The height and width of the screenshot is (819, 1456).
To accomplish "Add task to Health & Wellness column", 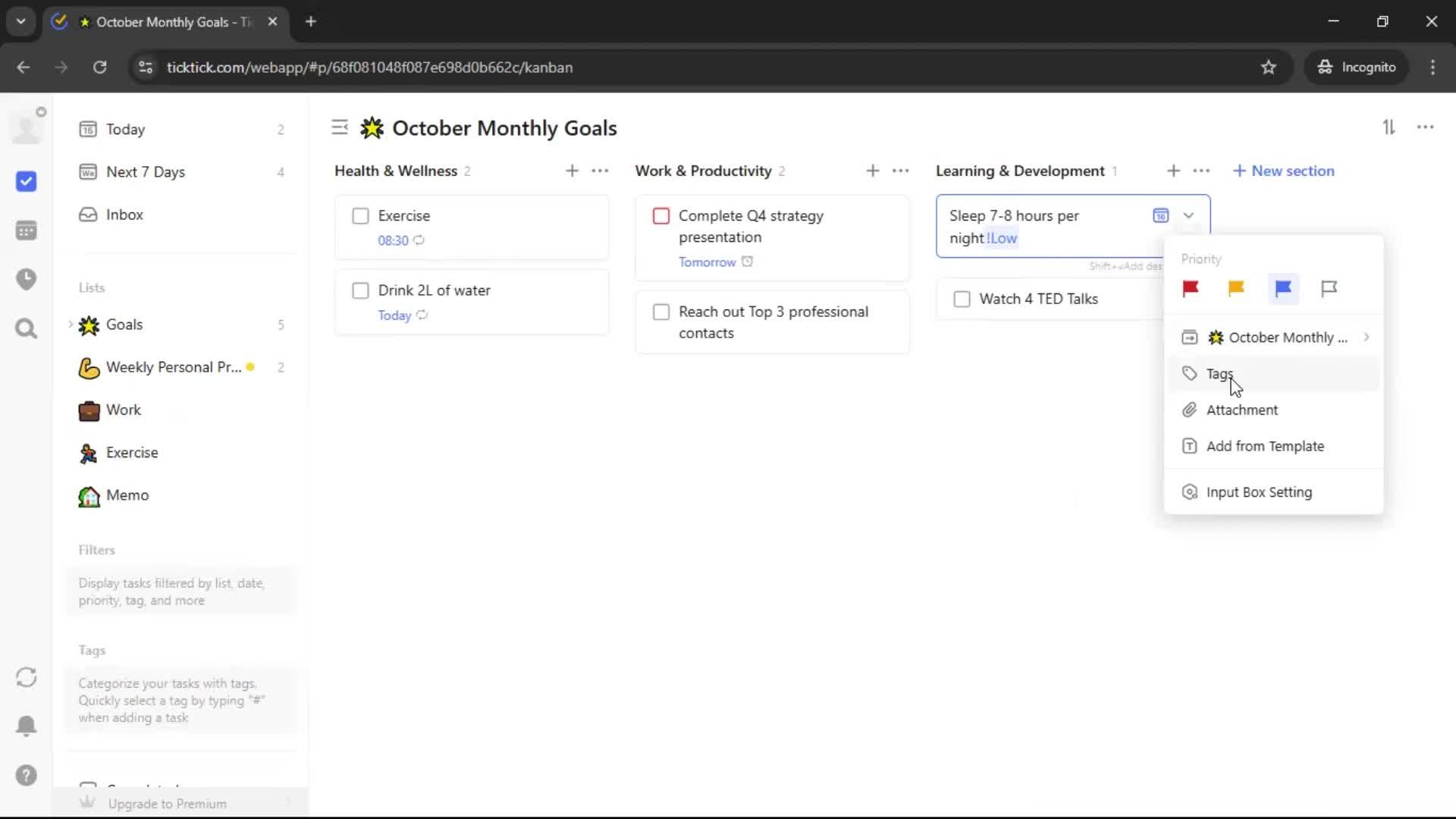I will point(572,171).
